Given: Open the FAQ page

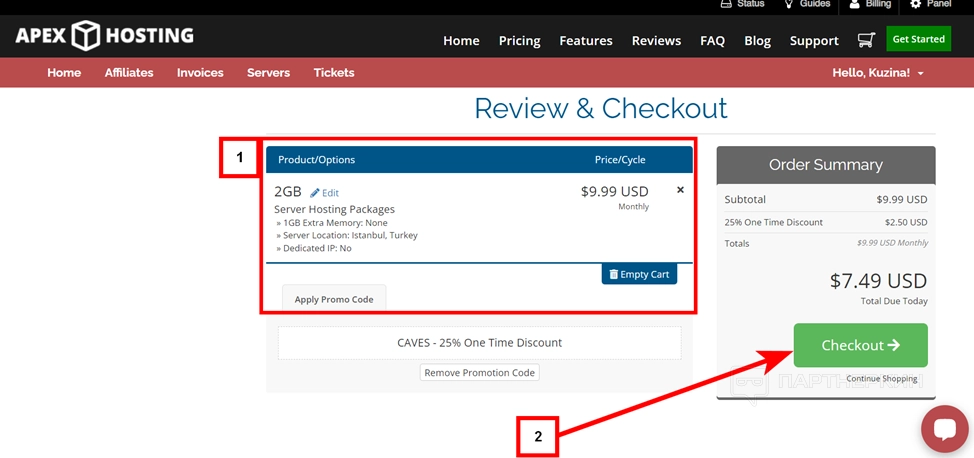Looking at the screenshot, I should pyautogui.click(x=712, y=41).
